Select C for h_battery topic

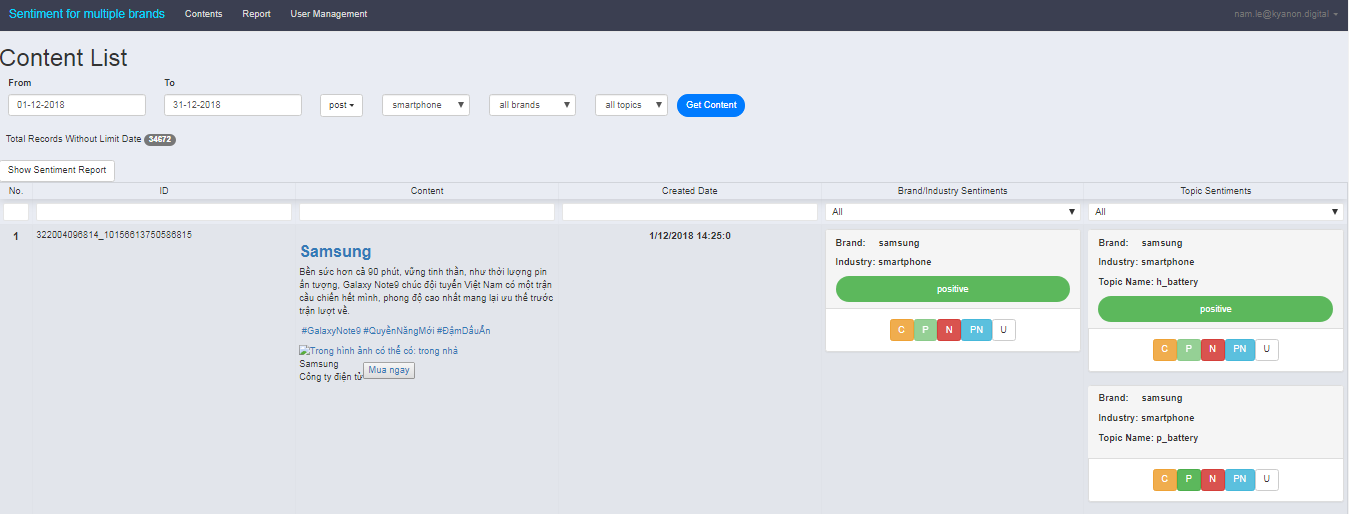coord(1165,350)
